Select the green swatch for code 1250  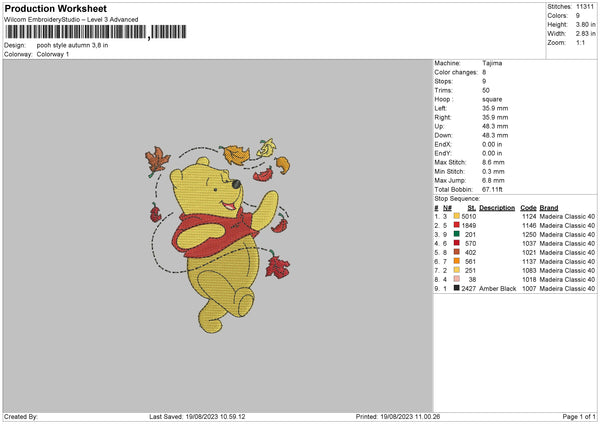(x=457, y=234)
